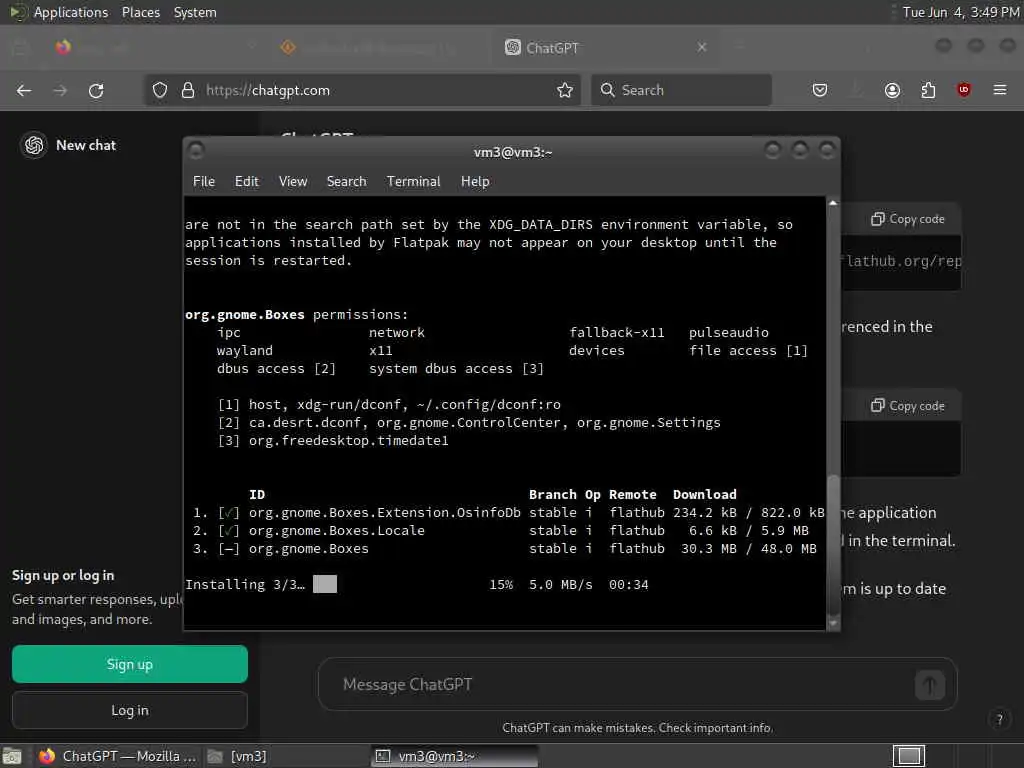Open the help question mark icon

click(999, 719)
